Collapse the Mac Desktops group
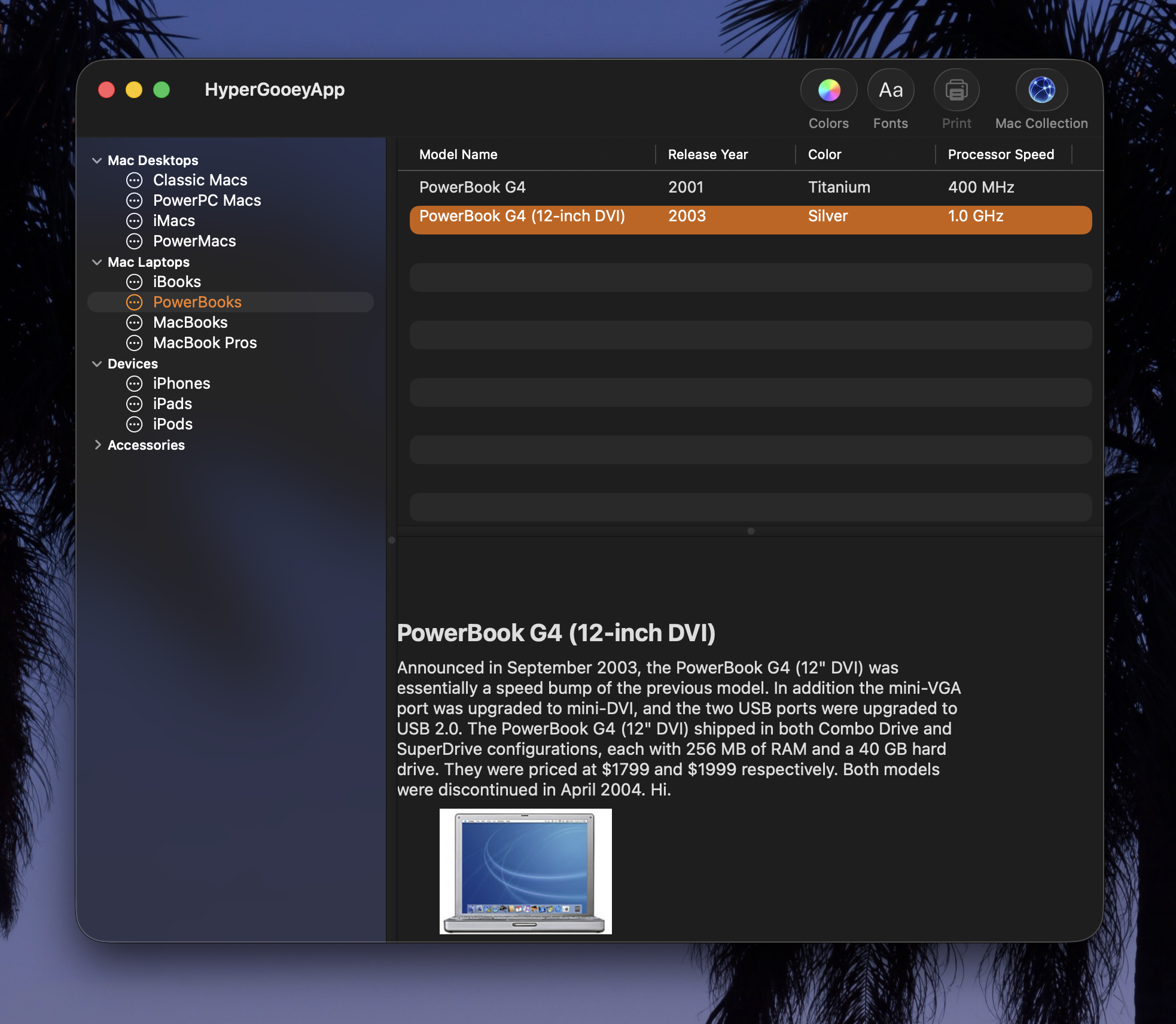Image resolution: width=1176 pixels, height=1024 pixels. point(97,160)
